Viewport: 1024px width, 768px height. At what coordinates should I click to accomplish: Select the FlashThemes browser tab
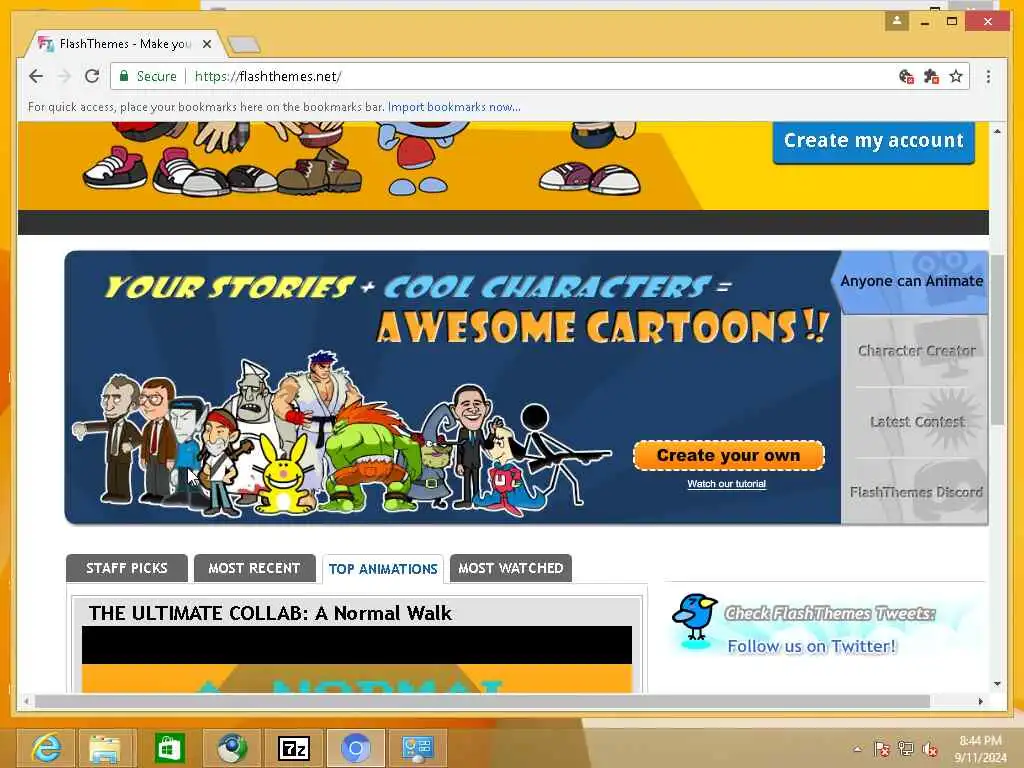(x=124, y=44)
